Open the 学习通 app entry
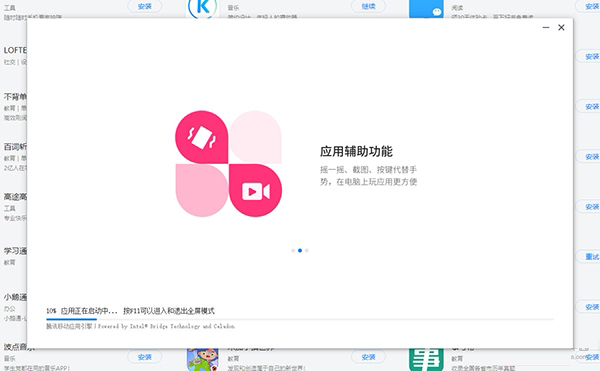The image size is (600, 371). 15,251
